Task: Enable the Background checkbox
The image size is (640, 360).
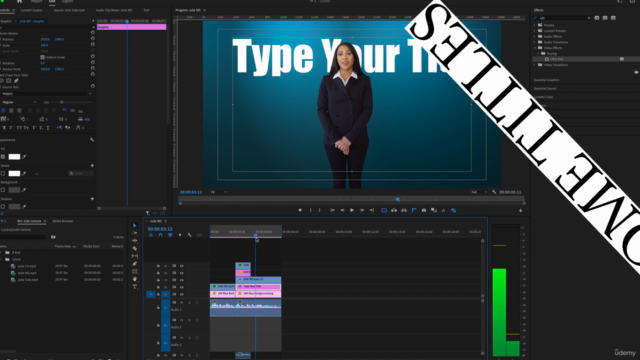Action: click(x=3, y=190)
